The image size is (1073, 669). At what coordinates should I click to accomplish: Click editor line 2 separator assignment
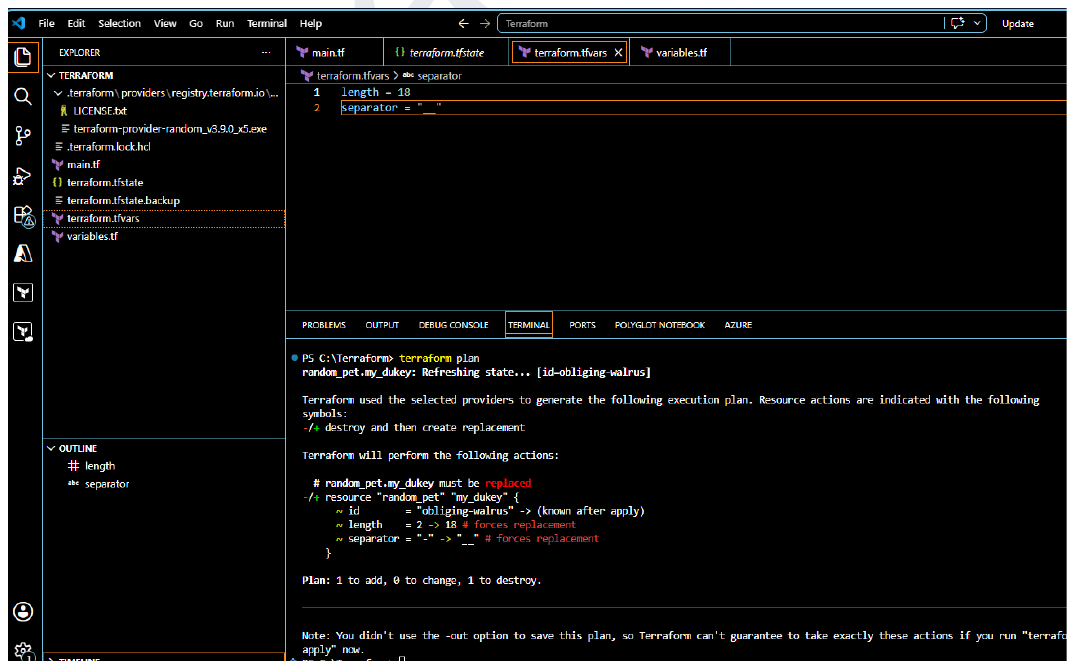click(391, 107)
